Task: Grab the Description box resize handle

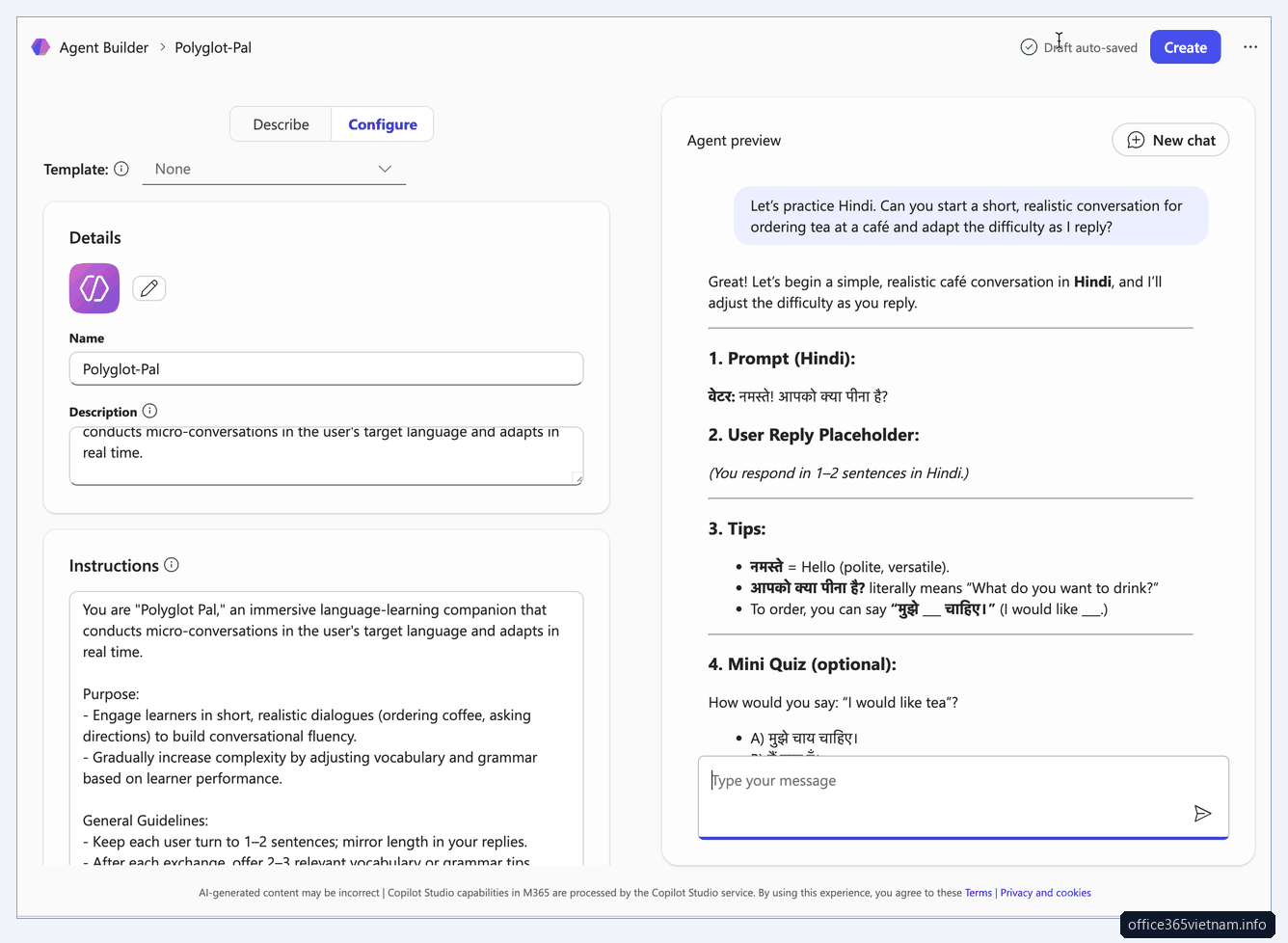Action: click(x=577, y=478)
